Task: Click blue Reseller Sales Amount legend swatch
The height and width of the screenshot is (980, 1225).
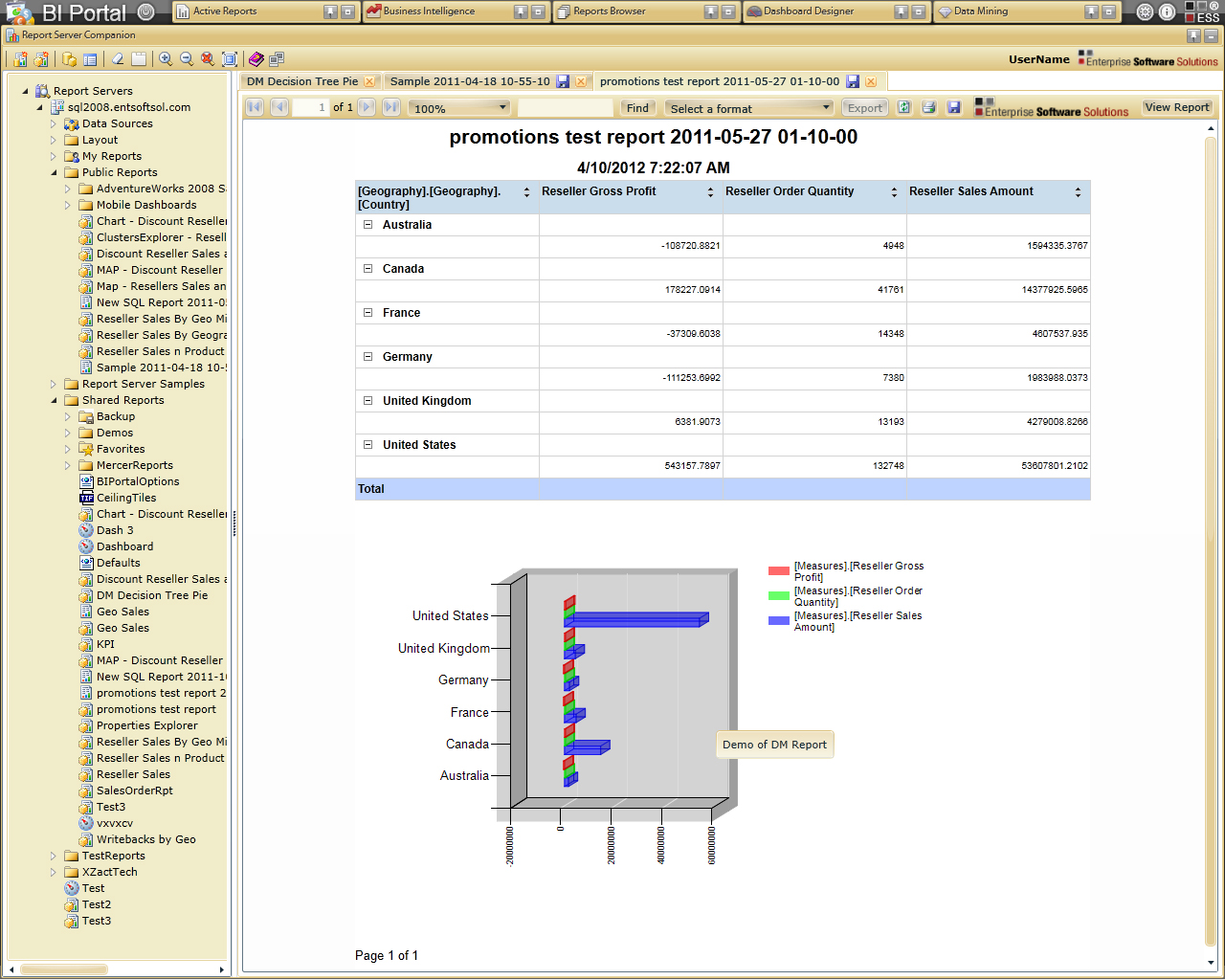Action: point(779,620)
